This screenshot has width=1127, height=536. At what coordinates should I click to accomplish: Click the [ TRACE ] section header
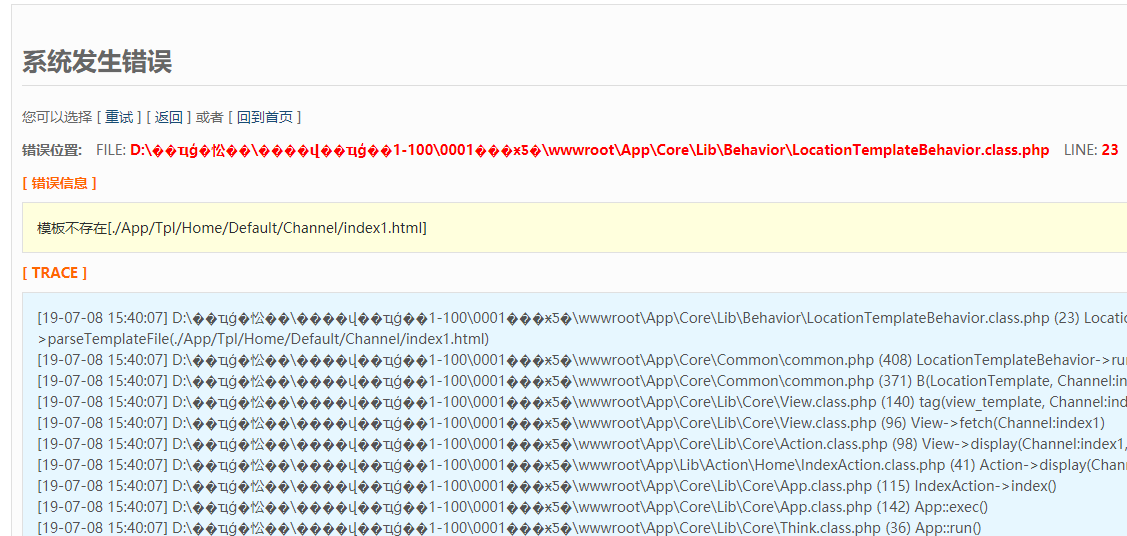pyautogui.click(x=54, y=273)
